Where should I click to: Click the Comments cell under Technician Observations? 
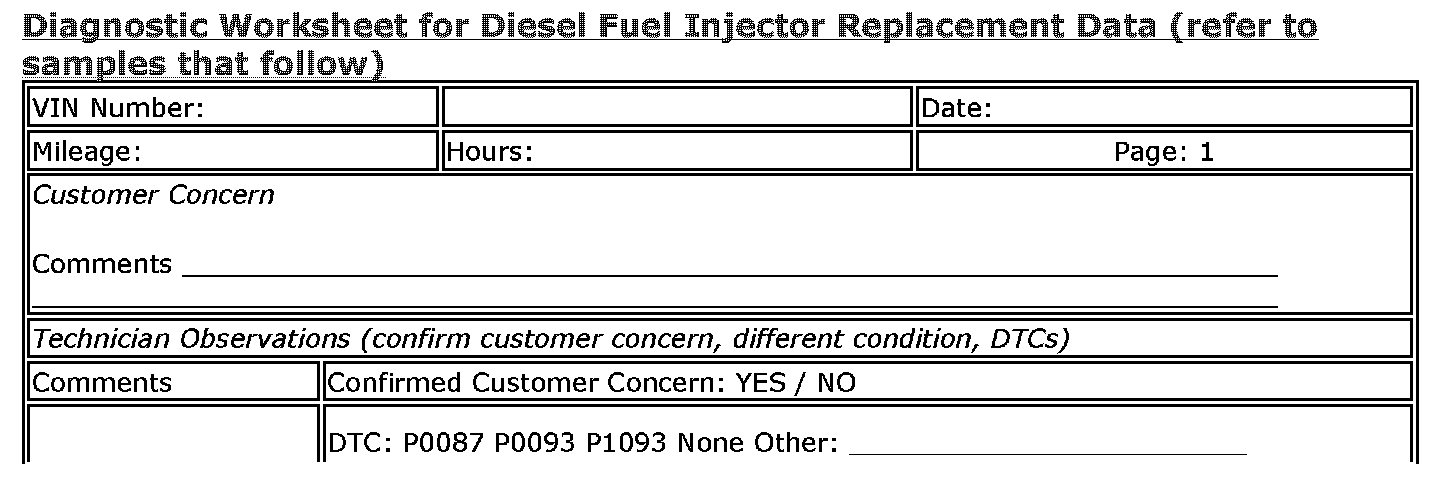pyautogui.click(x=172, y=383)
